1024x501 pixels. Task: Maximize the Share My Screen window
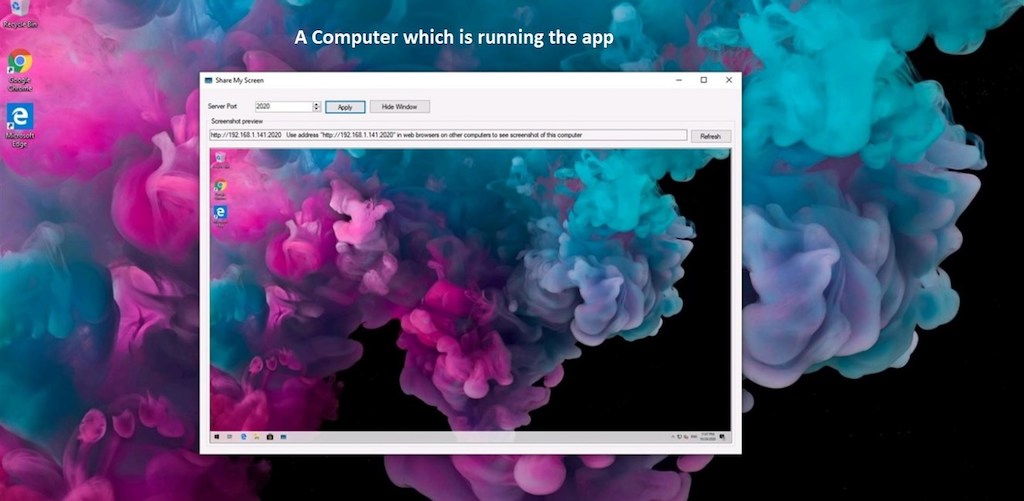click(703, 80)
